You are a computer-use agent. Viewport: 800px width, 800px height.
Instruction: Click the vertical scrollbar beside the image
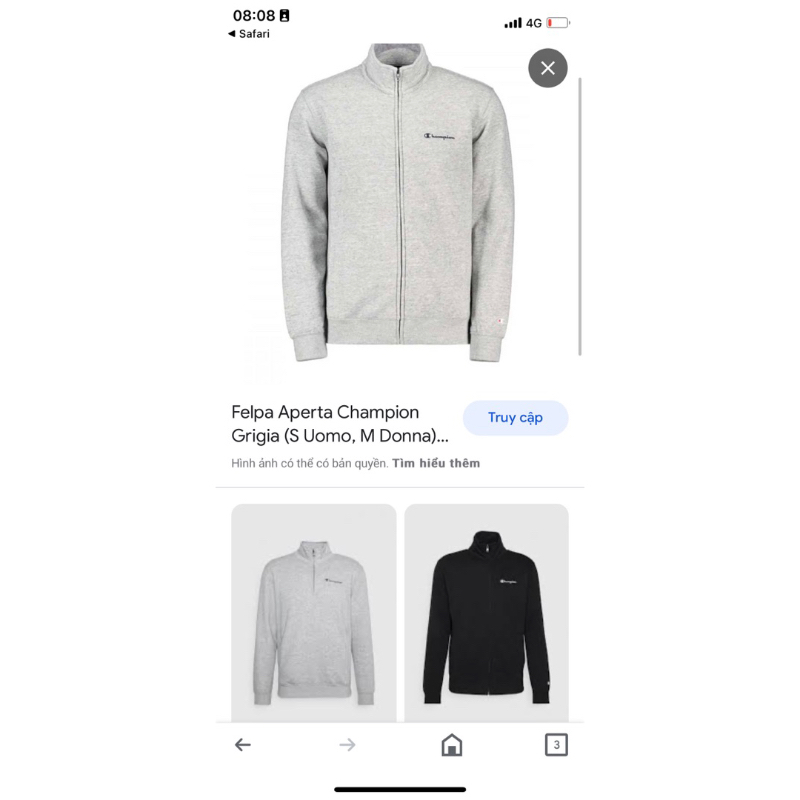(x=580, y=216)
